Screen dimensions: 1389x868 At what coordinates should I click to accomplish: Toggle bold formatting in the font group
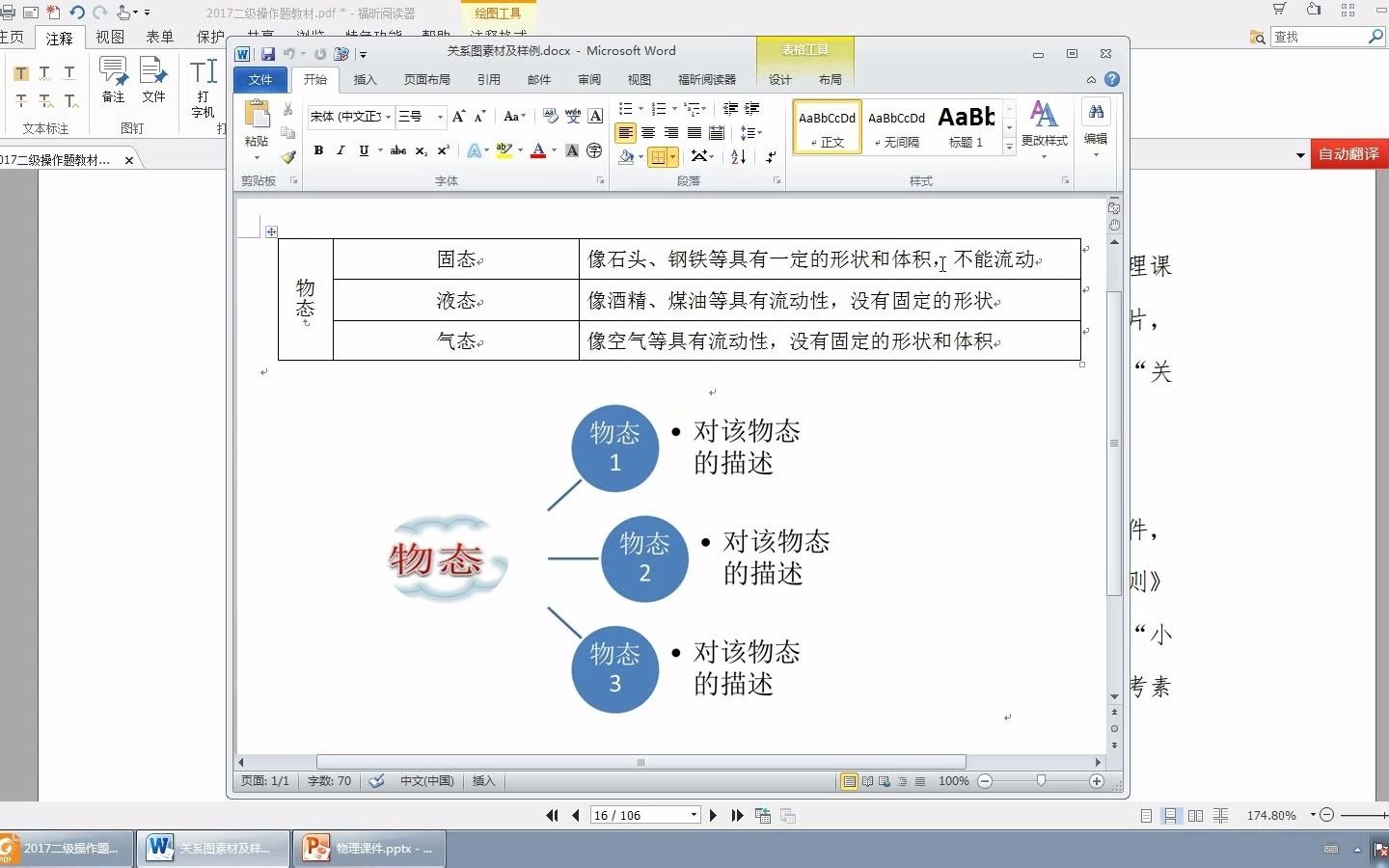point(318,150)
